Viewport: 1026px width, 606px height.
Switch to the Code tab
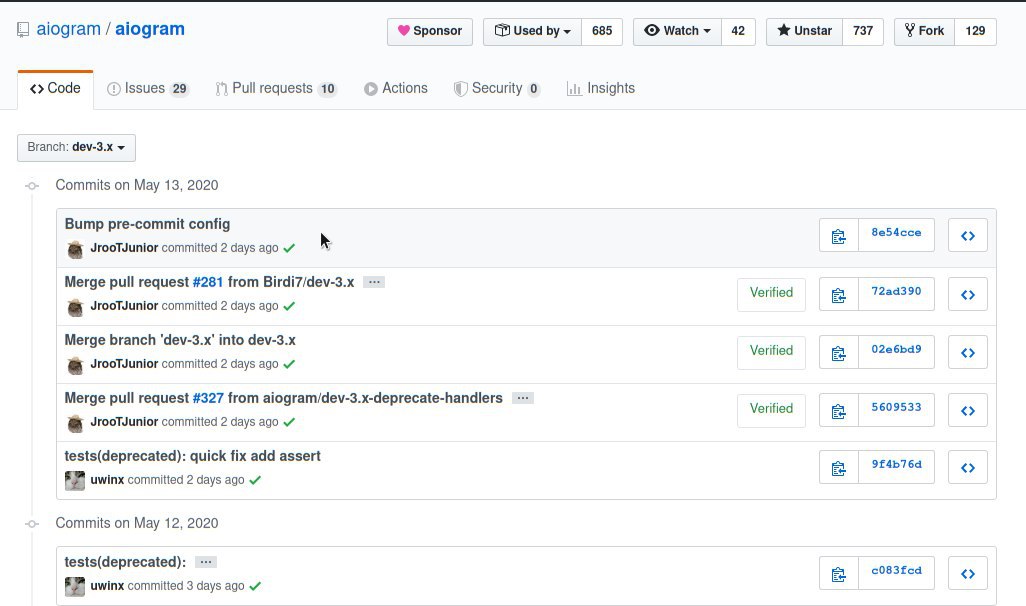56,88
